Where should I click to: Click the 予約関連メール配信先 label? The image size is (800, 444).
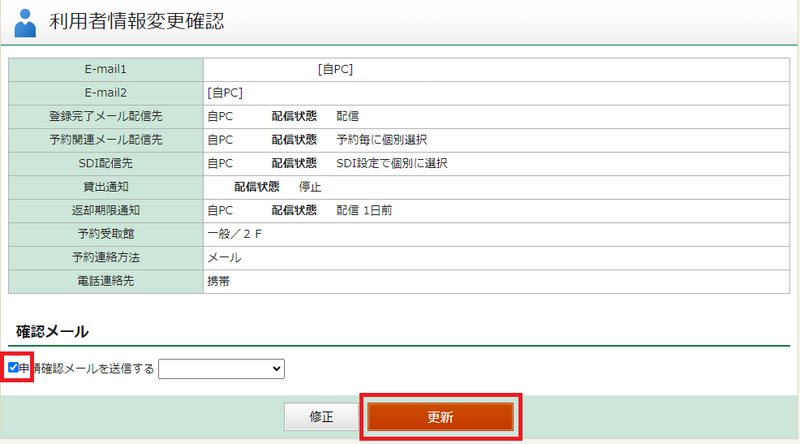click(106, 140)
